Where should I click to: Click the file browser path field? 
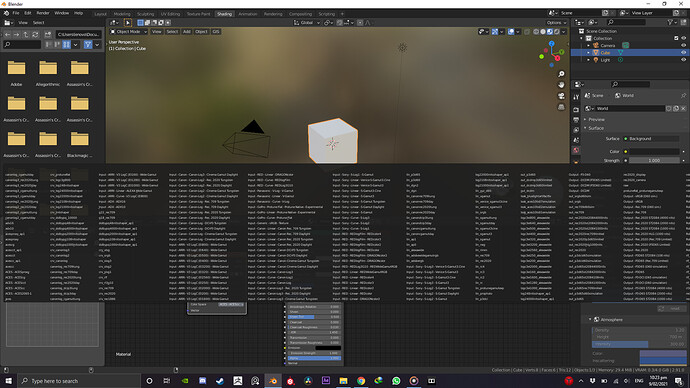click(78, 34)
